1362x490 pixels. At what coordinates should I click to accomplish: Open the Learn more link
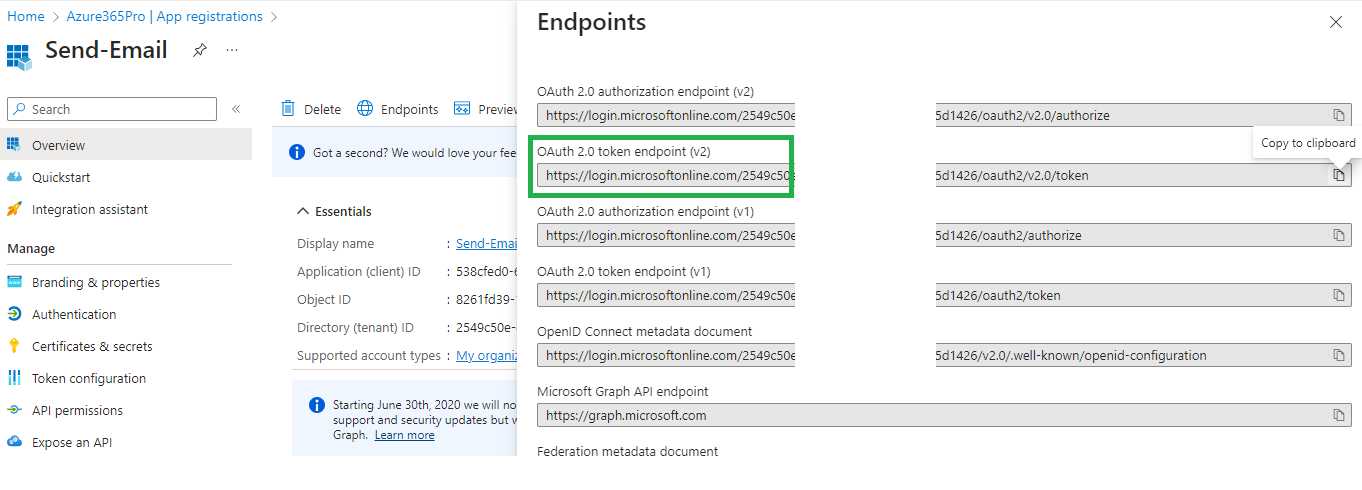(x=404, y=435)
